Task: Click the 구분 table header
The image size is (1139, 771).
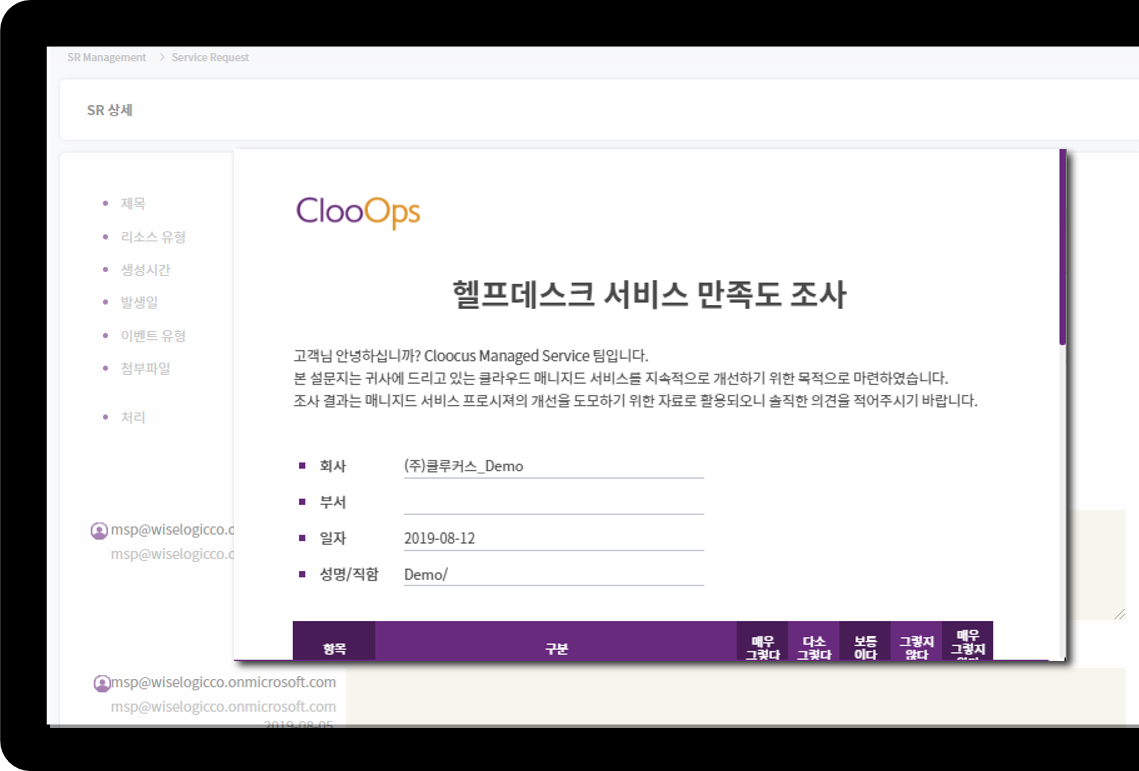Action: click(x=556, y=642)
